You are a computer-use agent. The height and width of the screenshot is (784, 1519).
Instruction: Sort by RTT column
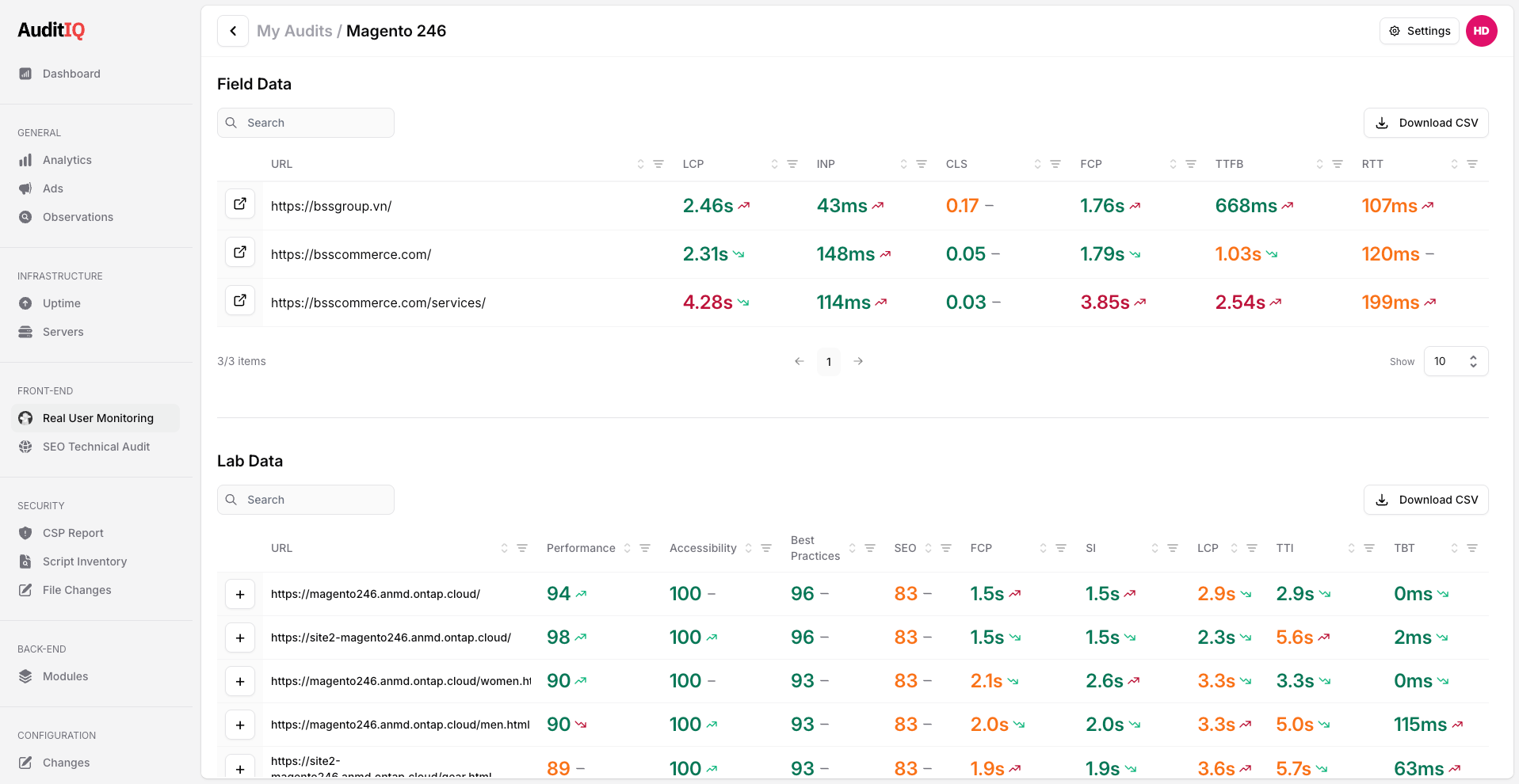1454,164
